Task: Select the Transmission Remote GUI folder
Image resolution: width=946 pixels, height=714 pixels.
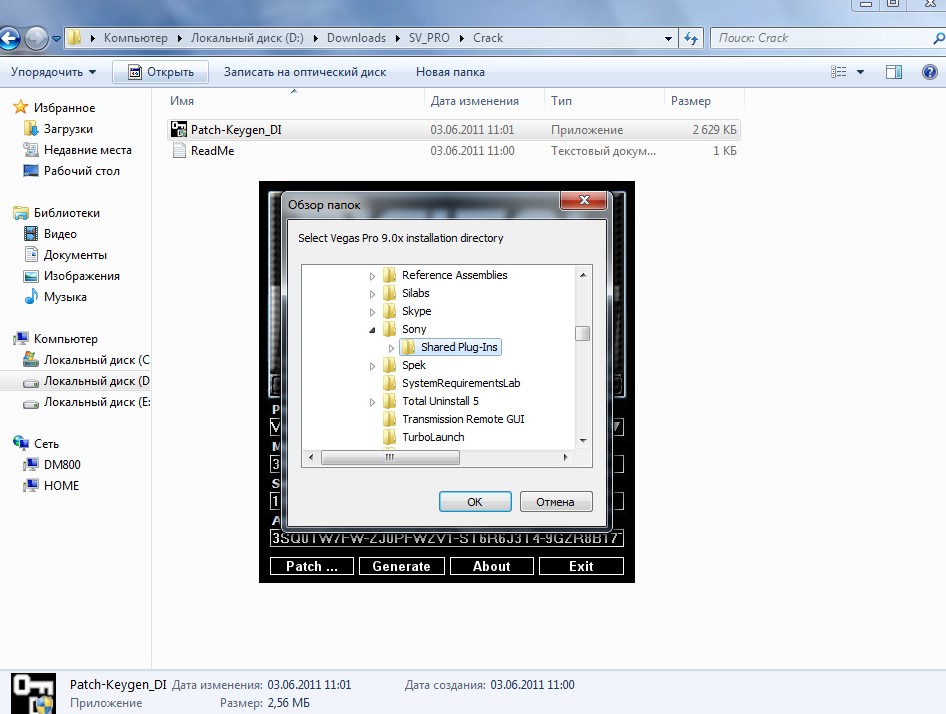Action: (x=463, y=419)
